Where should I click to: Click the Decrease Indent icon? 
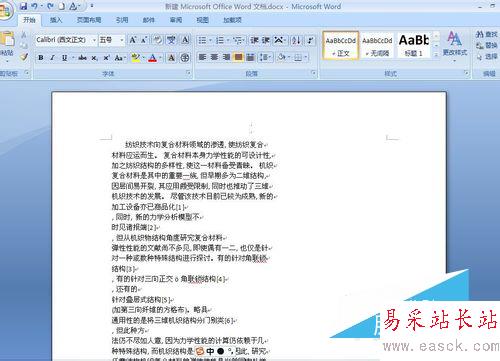coord(254,40)
